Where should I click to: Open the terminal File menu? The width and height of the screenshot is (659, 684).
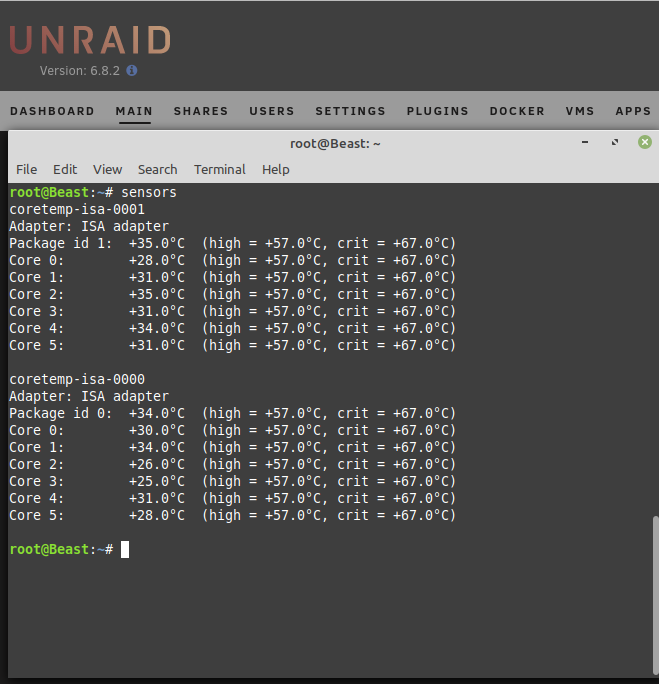tap(27, 170)
